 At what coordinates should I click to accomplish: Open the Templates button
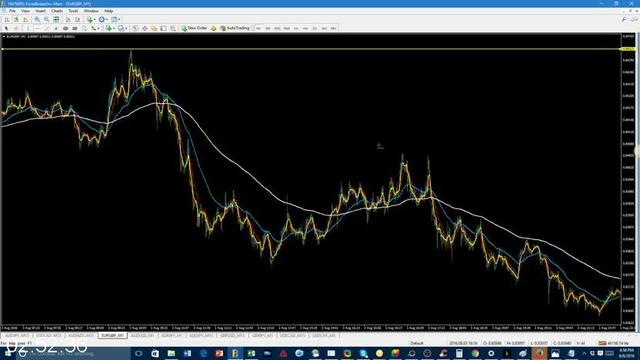coord(114,20)
